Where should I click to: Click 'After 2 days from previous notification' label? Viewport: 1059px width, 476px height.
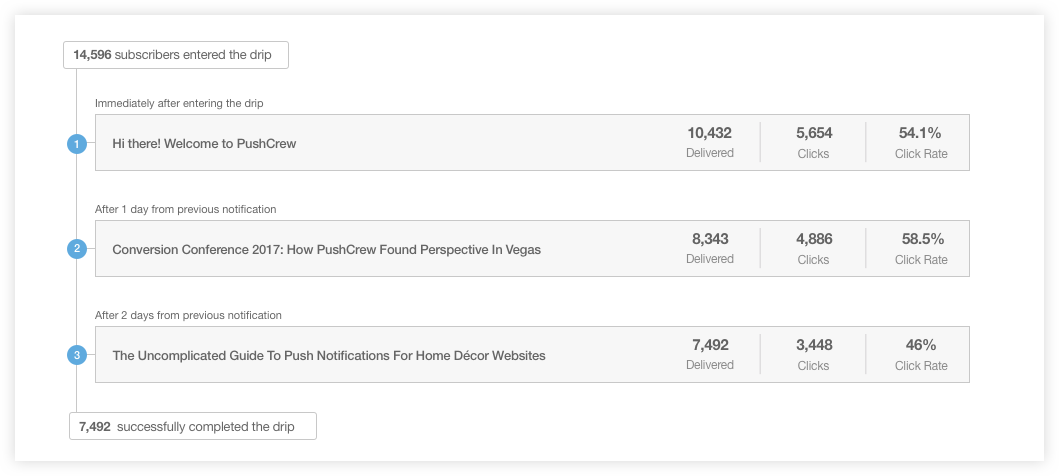pos(188,315)
